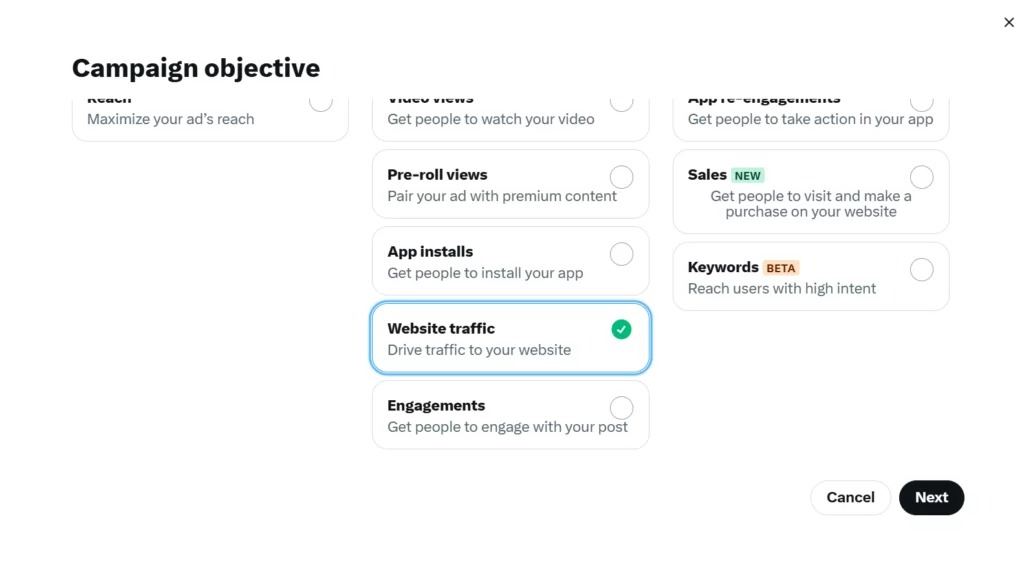Click the App installs card title
This screenshot has height=567, width=1024.
click(x=430, y=252)
